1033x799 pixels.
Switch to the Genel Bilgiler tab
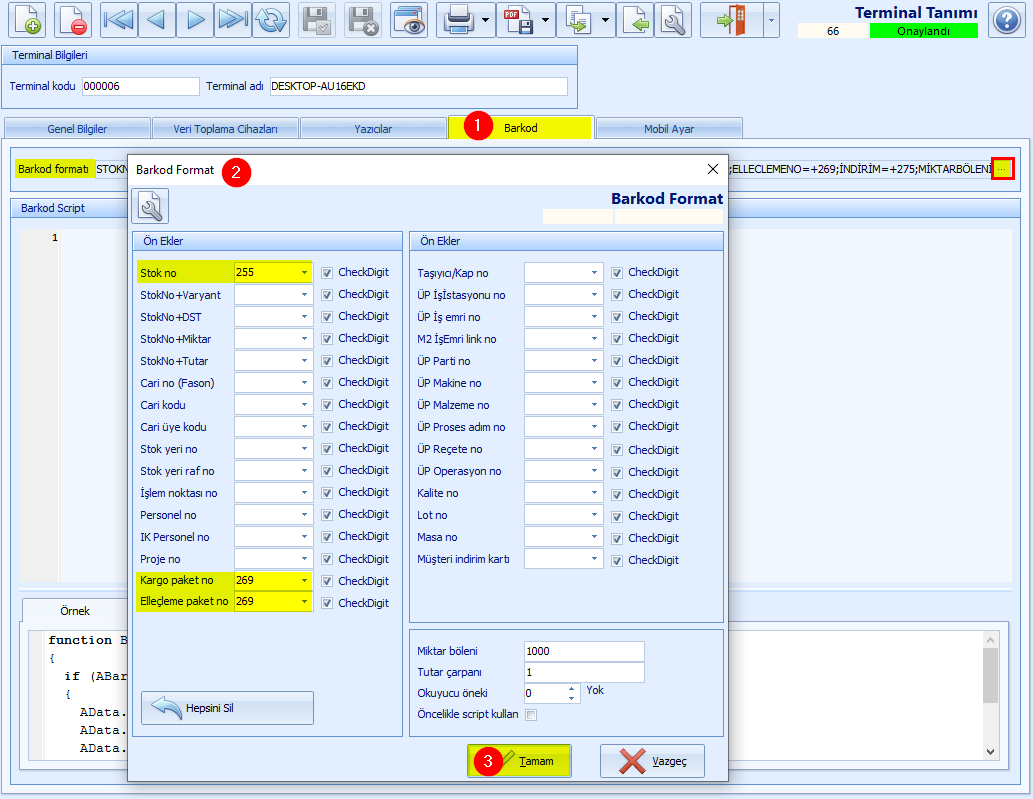pyautogui.click(x=77, y=128)
